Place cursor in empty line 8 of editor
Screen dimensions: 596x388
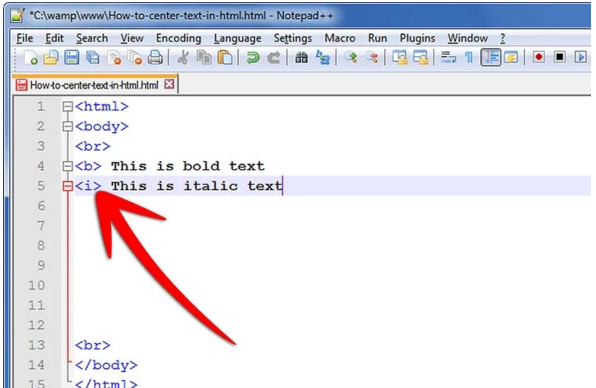(x=331, y=245)
